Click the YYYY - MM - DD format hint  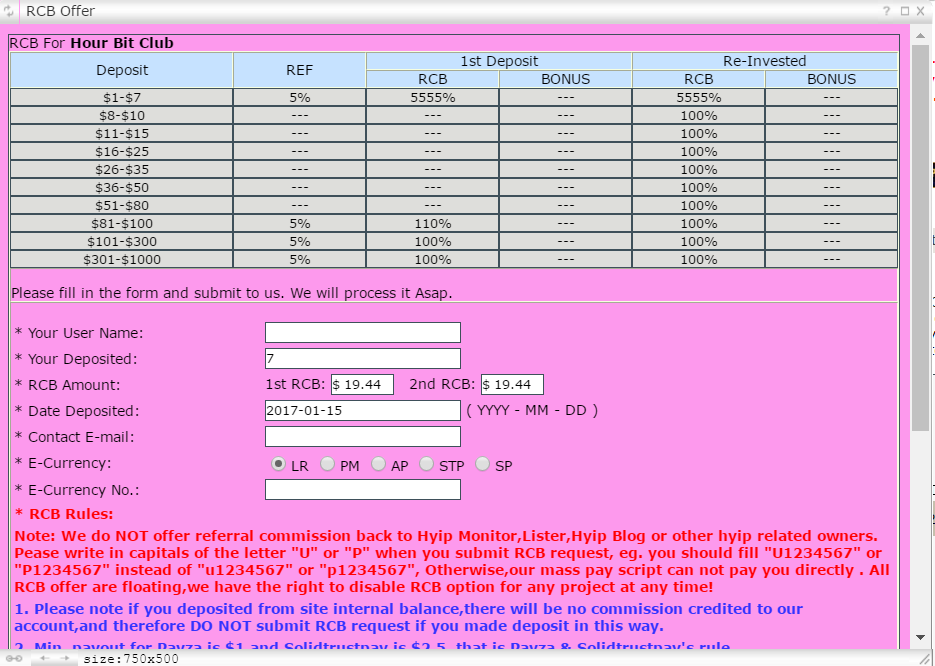pos(532,410)
